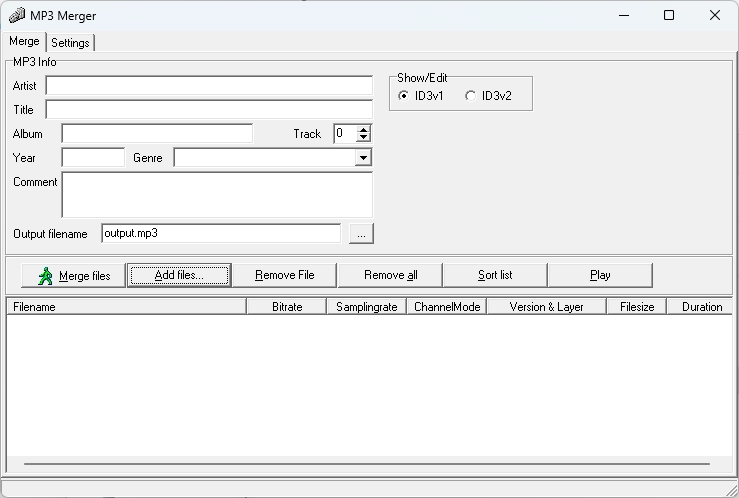Click the green running man Merge files button
The image size is (739, 498).
point(74,276)
